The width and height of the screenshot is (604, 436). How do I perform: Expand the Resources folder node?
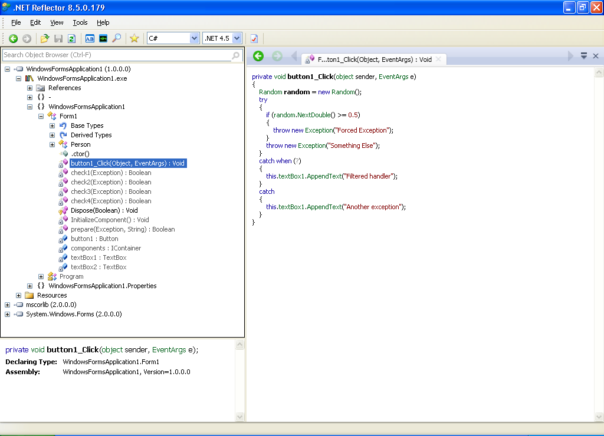click(x=18, y=295)
